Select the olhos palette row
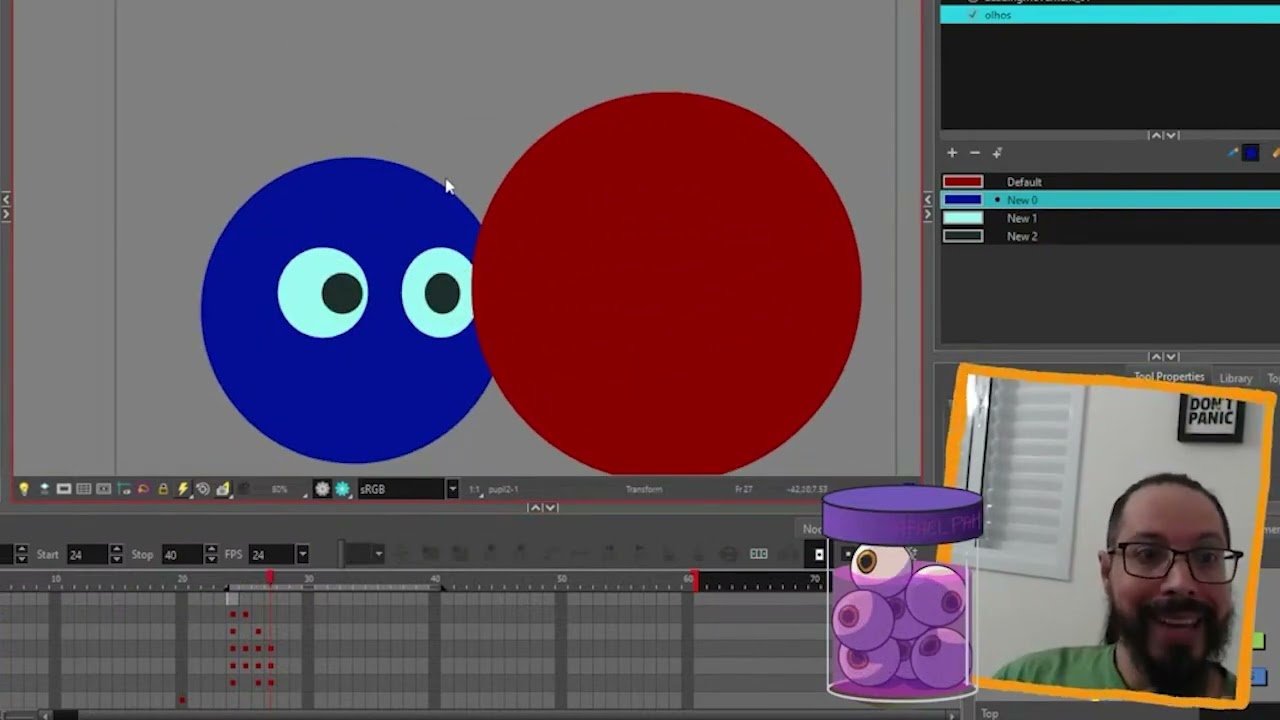This screenshot has width=1280, height=720. tap(1110, 15)
